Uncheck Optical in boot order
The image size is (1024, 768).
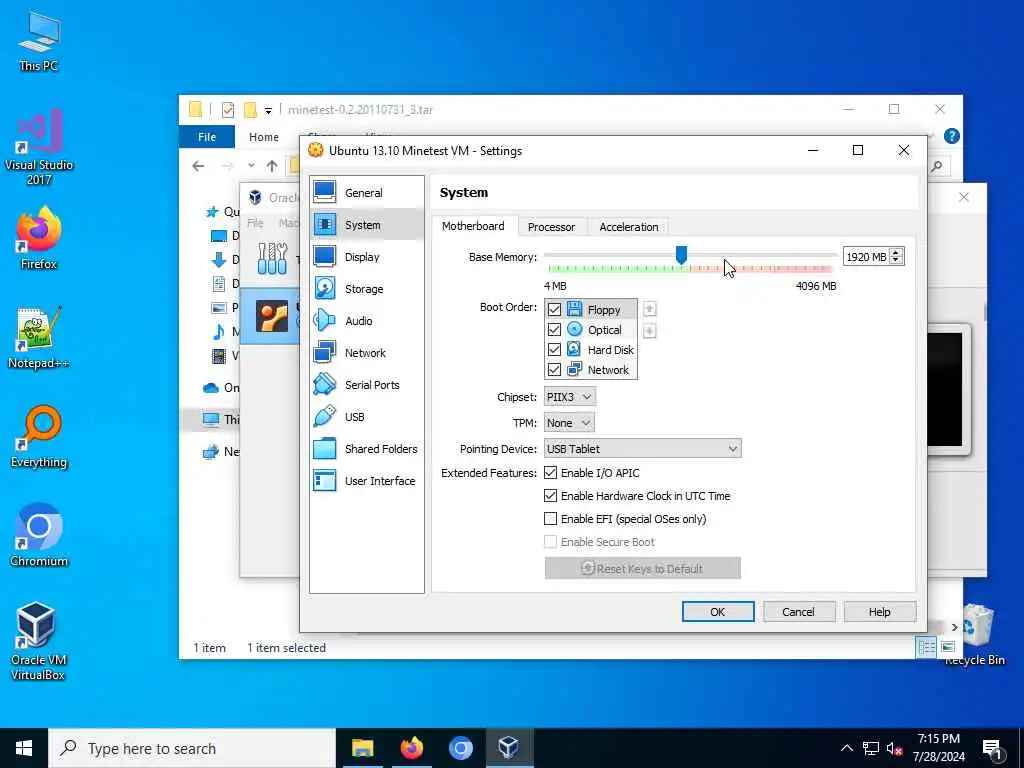pyautogui.click(x=554, y=330)
